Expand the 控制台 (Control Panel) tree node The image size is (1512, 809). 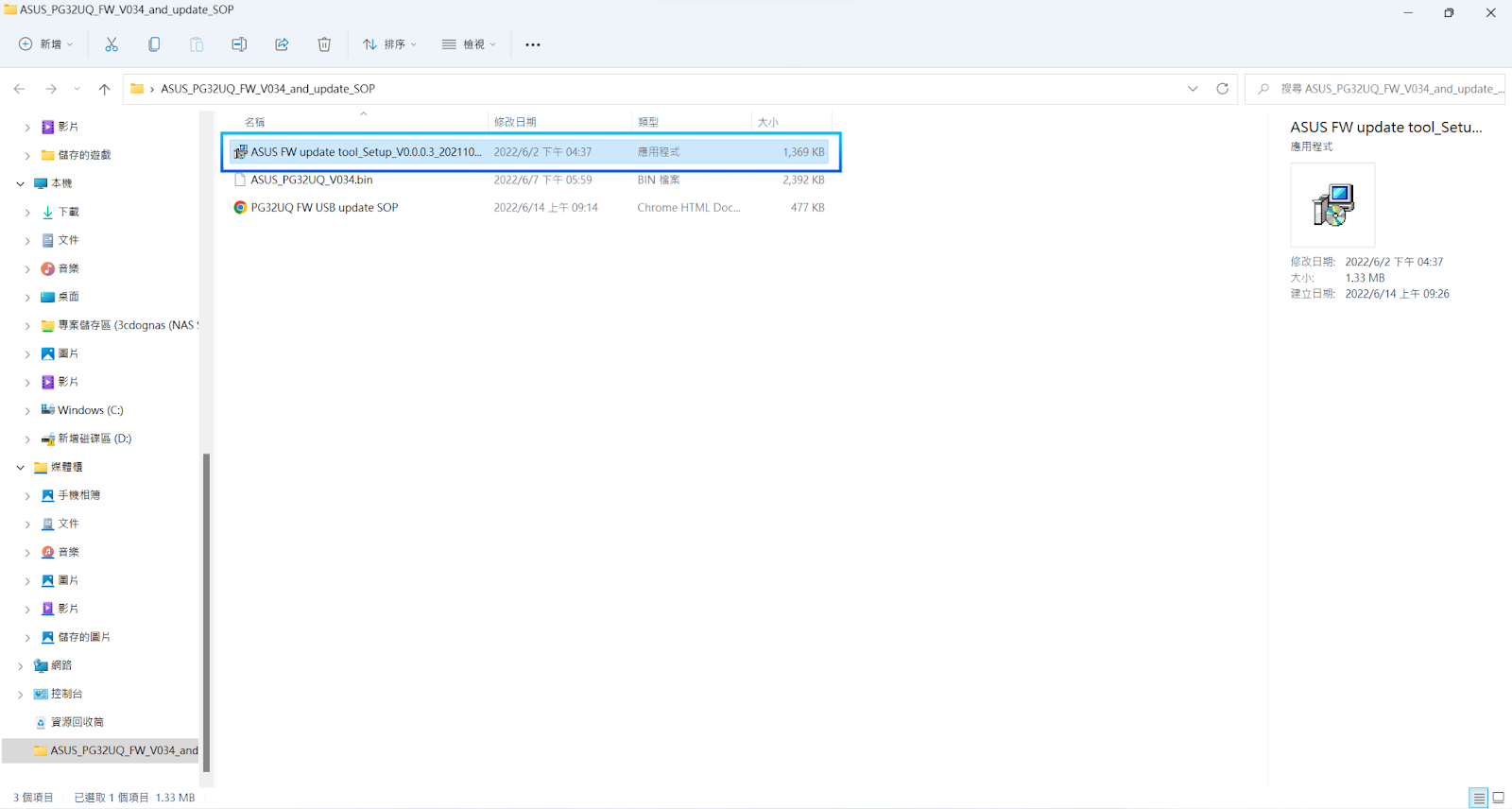click(x=20, y=695)
